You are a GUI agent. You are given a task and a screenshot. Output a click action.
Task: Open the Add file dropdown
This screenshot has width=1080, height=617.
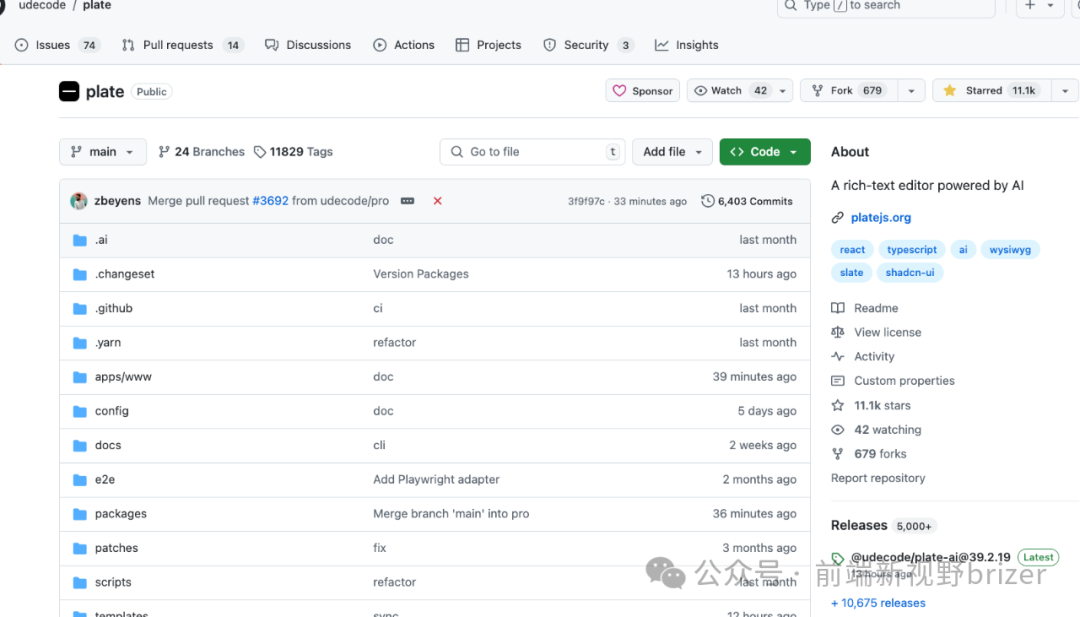point(672,151)
